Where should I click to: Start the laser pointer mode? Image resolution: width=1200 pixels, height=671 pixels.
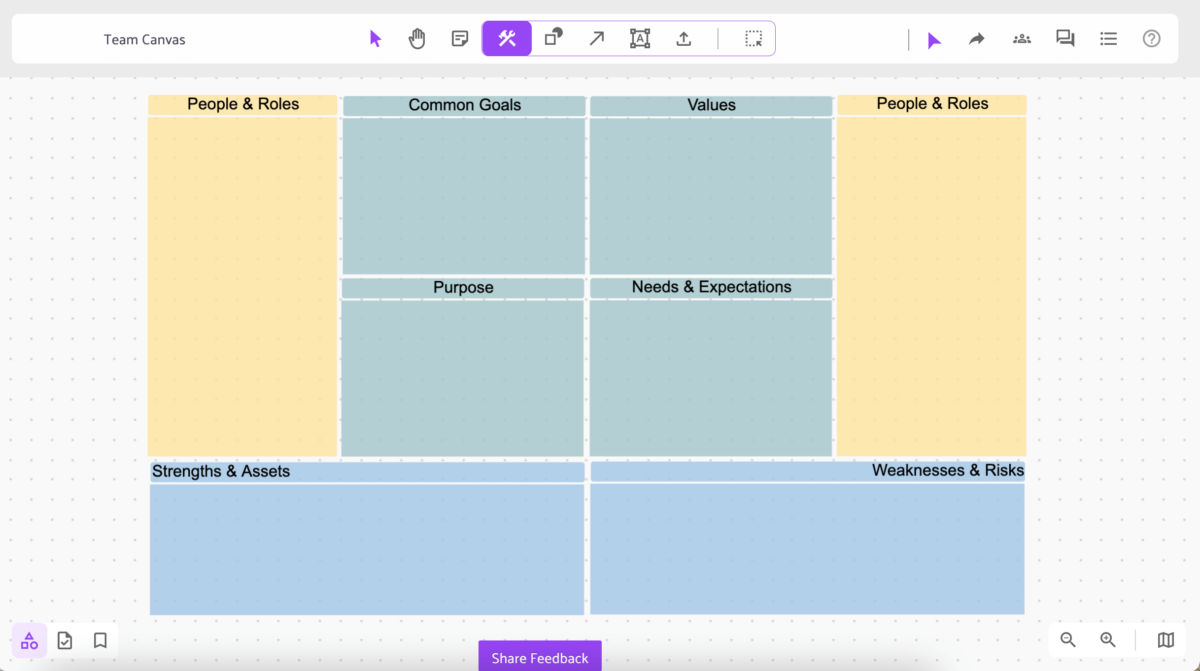933,39
